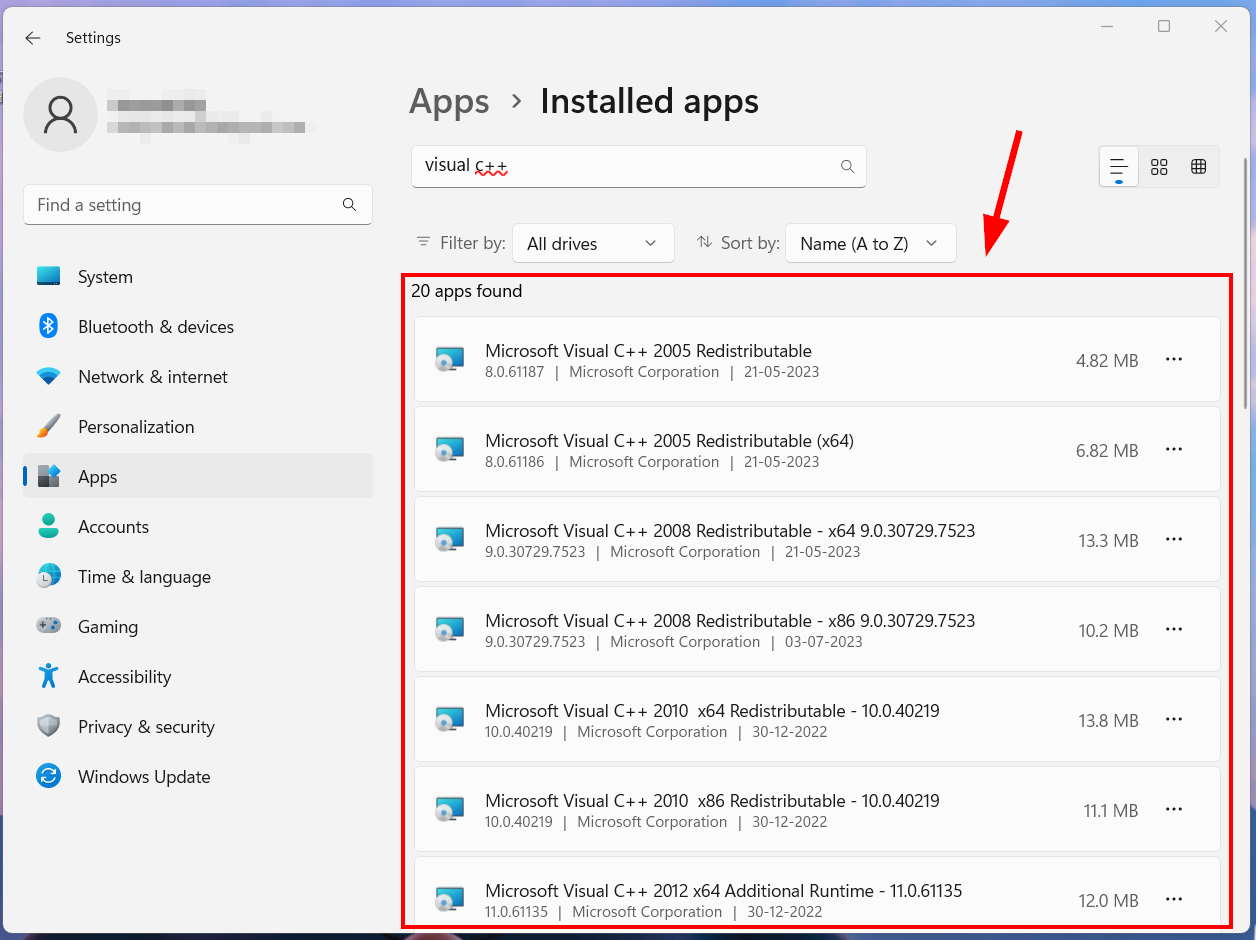Open Time & language settings

tap(198, 577)
